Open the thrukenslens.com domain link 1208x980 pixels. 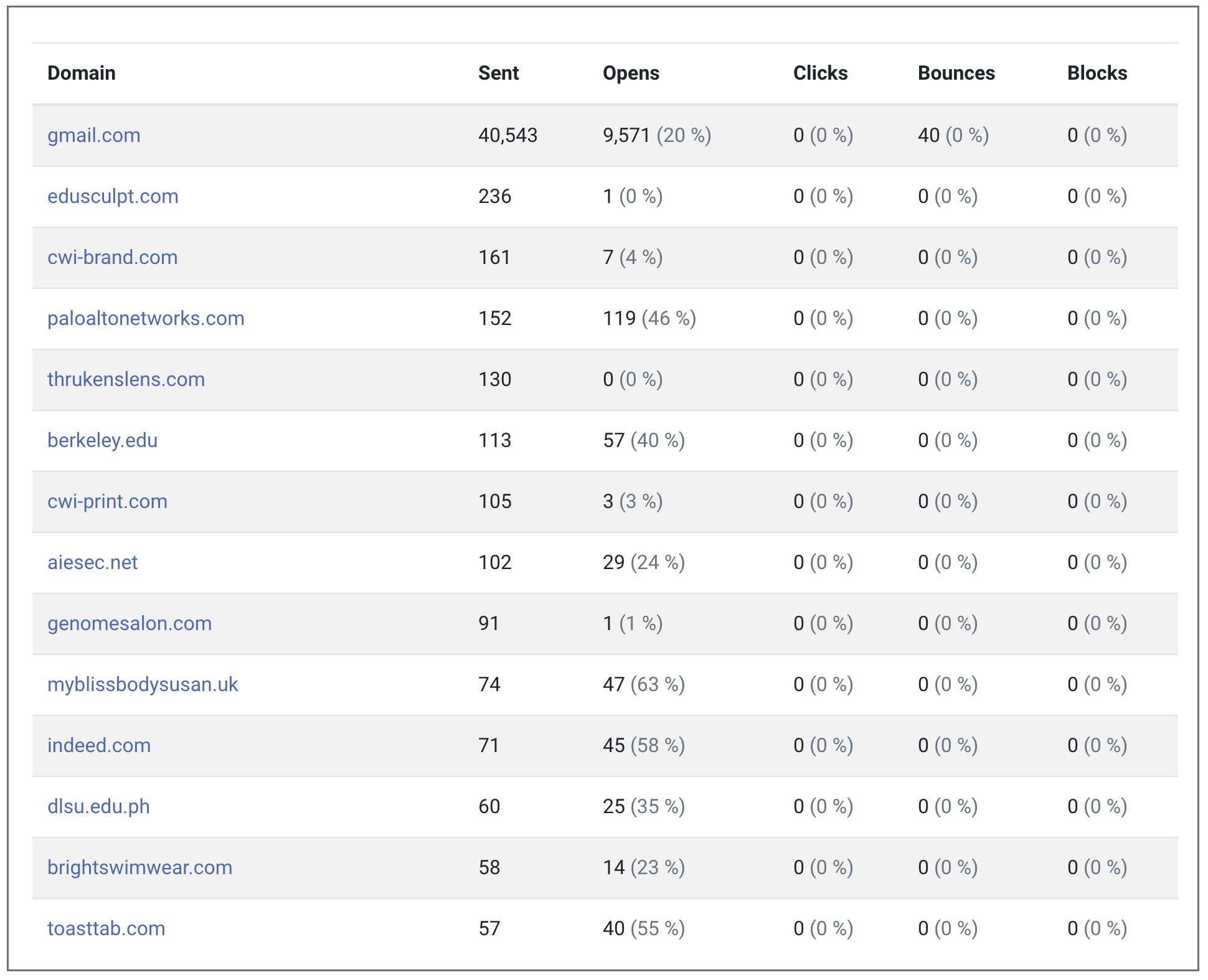[x=126, y=379]
